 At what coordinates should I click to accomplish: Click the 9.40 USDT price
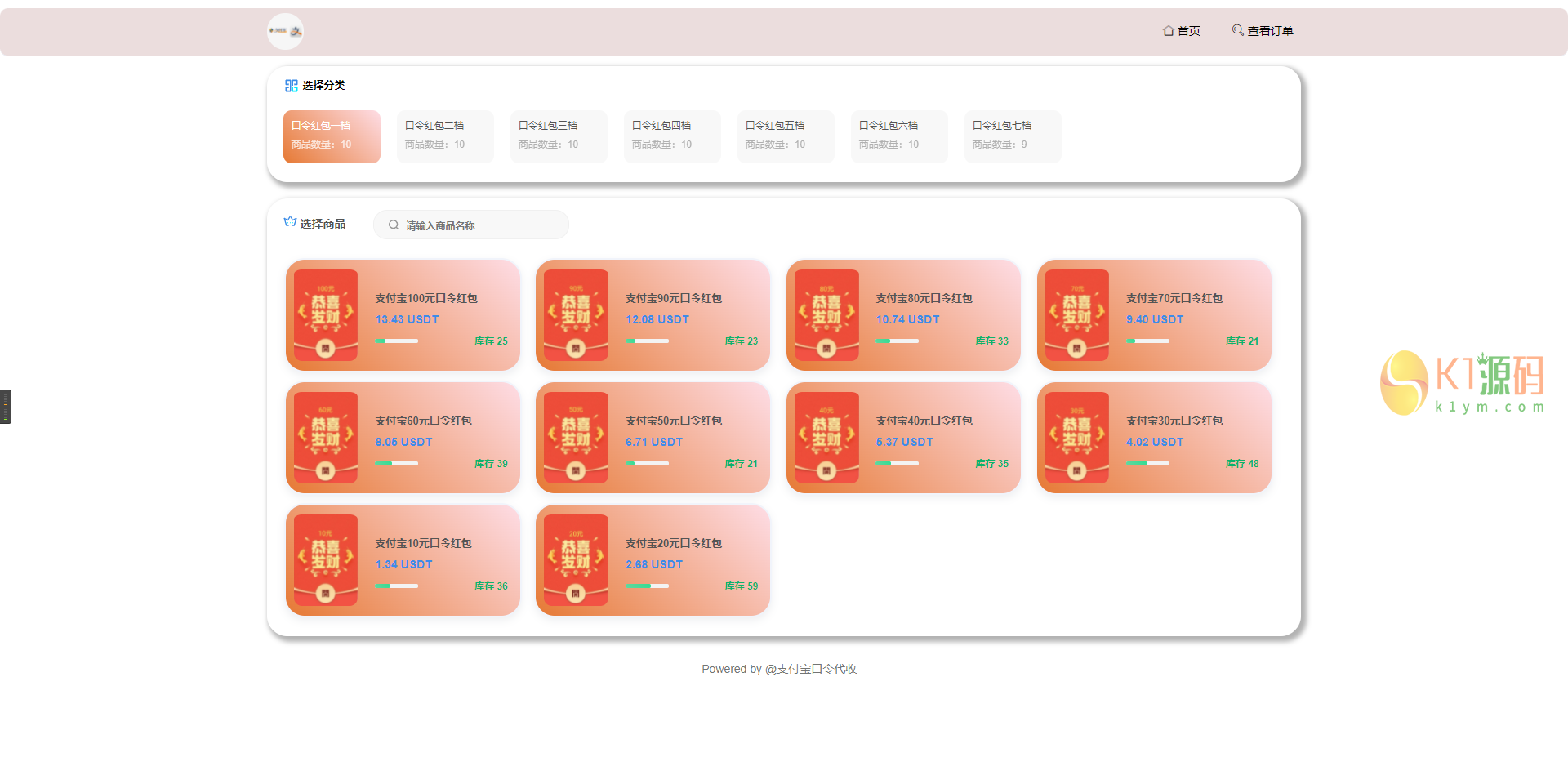pyautogui.click(x=1155, y=319)
